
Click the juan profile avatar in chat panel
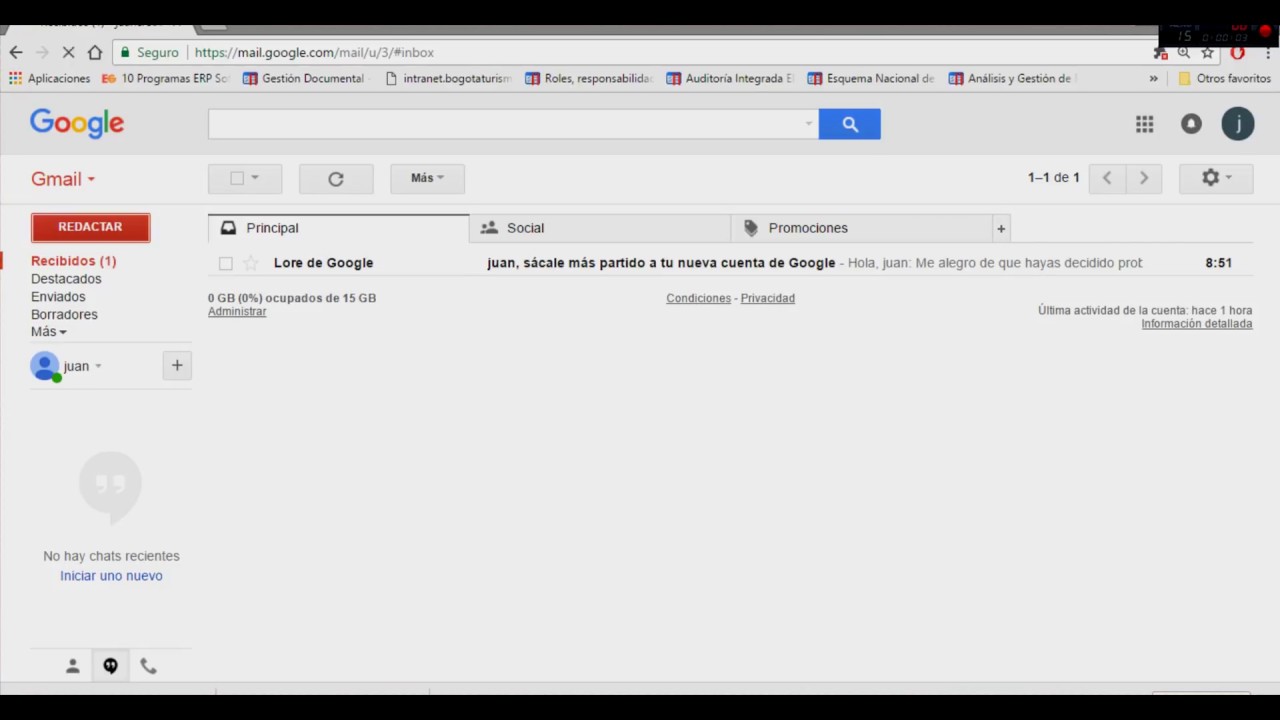click(45, 367)
